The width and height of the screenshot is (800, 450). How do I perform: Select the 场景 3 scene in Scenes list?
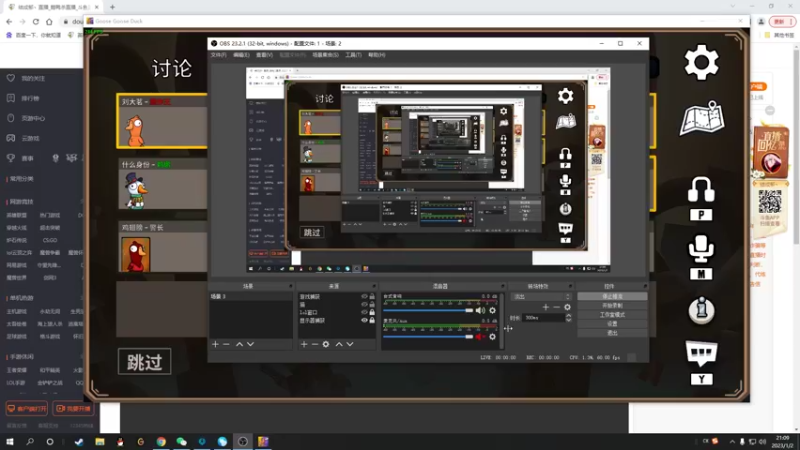(251, 296)
